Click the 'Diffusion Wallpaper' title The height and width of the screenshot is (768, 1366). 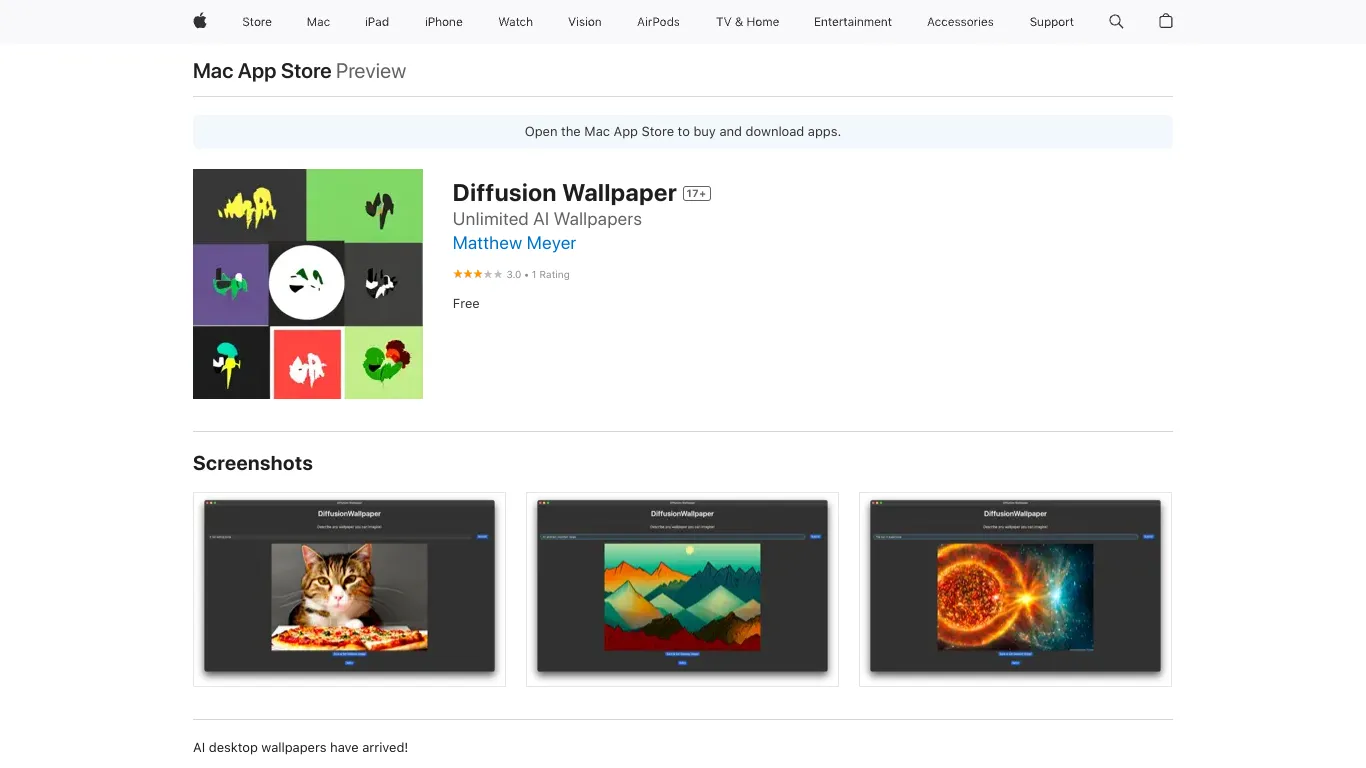(565, 192)
